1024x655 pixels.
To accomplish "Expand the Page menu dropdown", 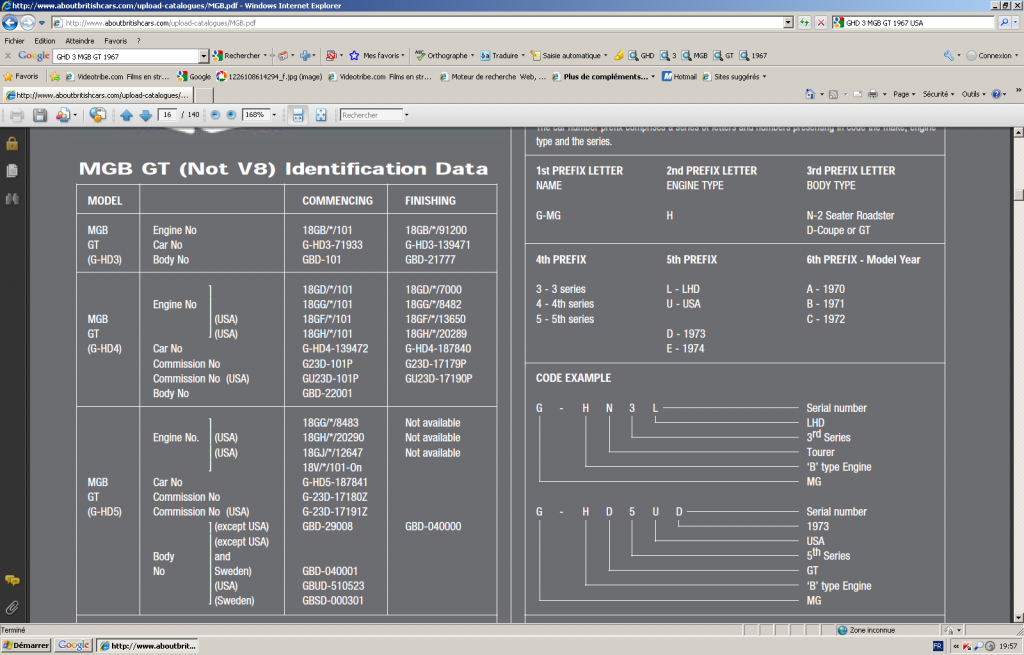I will [x=904, y=94].
